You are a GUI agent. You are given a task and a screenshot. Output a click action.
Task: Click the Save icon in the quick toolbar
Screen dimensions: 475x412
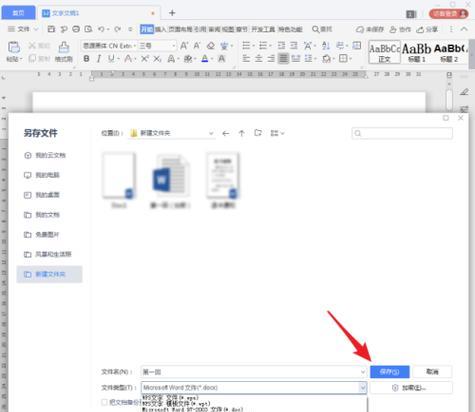point(51,29)
